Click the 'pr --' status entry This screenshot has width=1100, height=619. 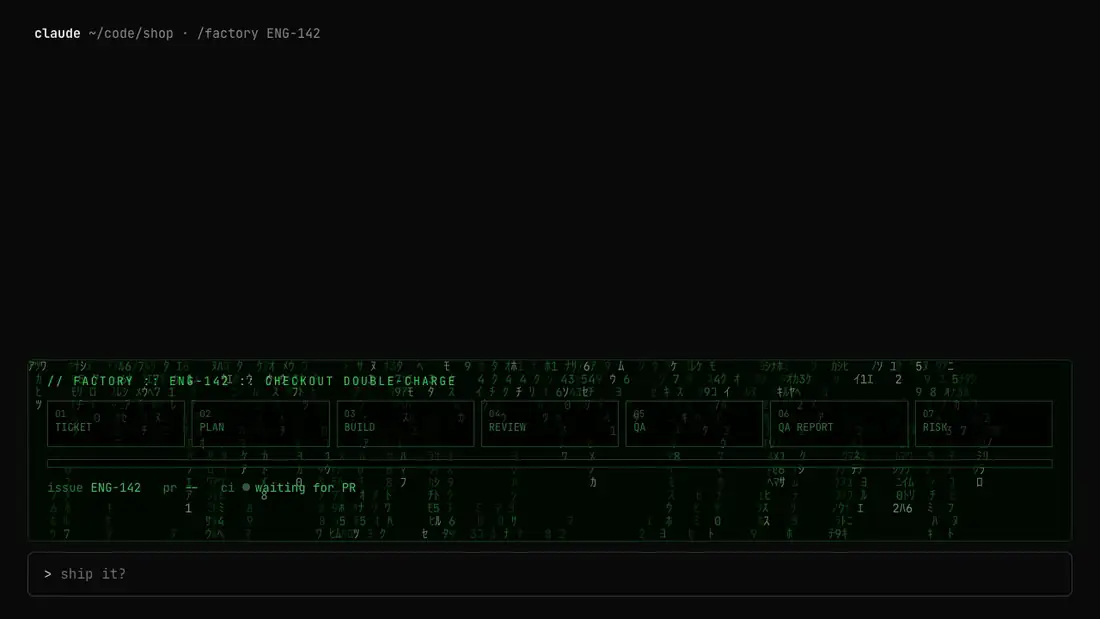pyautogui.click(x=180, y=488)
